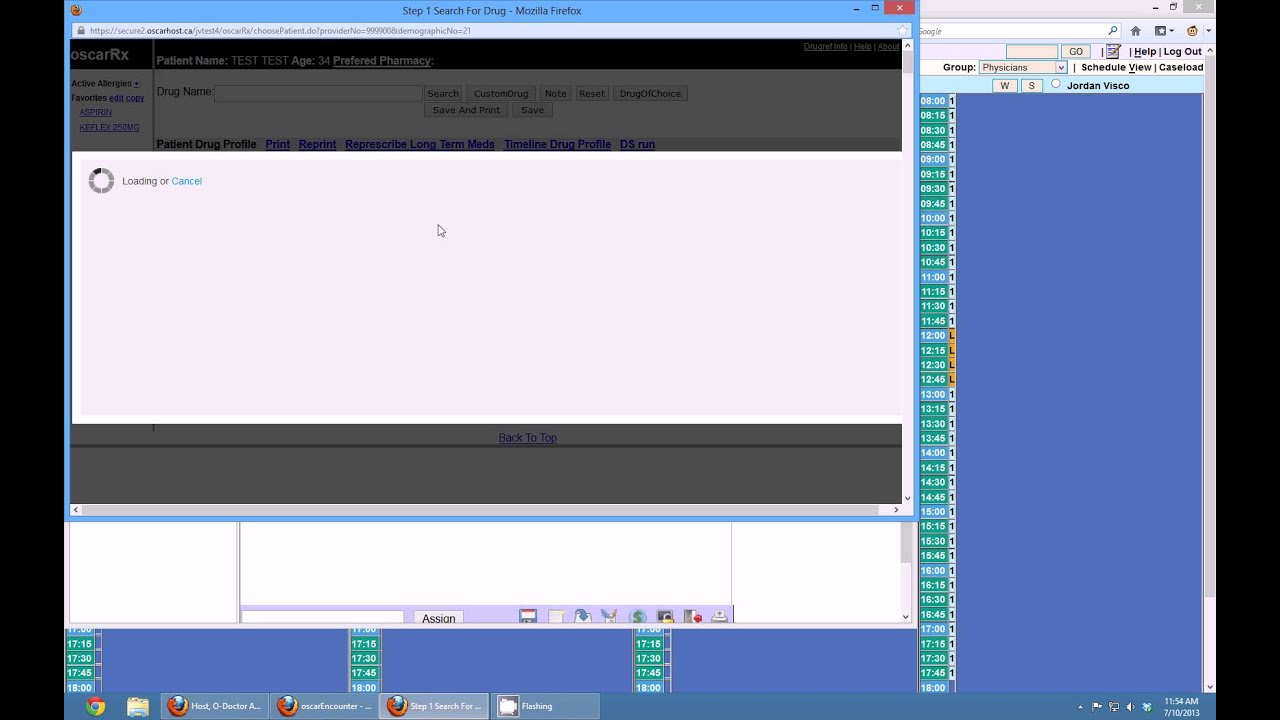Image resolution: width=1280 pixels, height=720 pixels.
Task: Click the DS run link
Action: (x=637, y=144)
